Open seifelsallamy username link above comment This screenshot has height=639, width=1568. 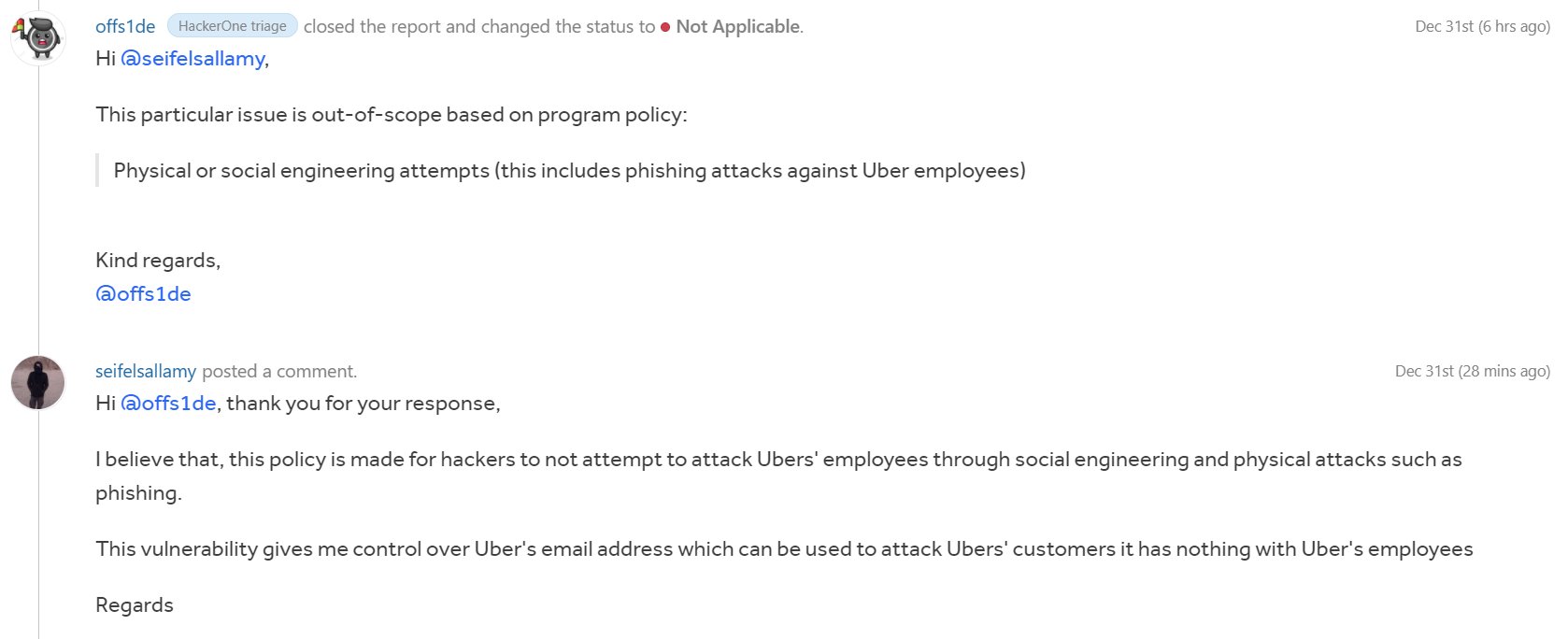(146, 371)
